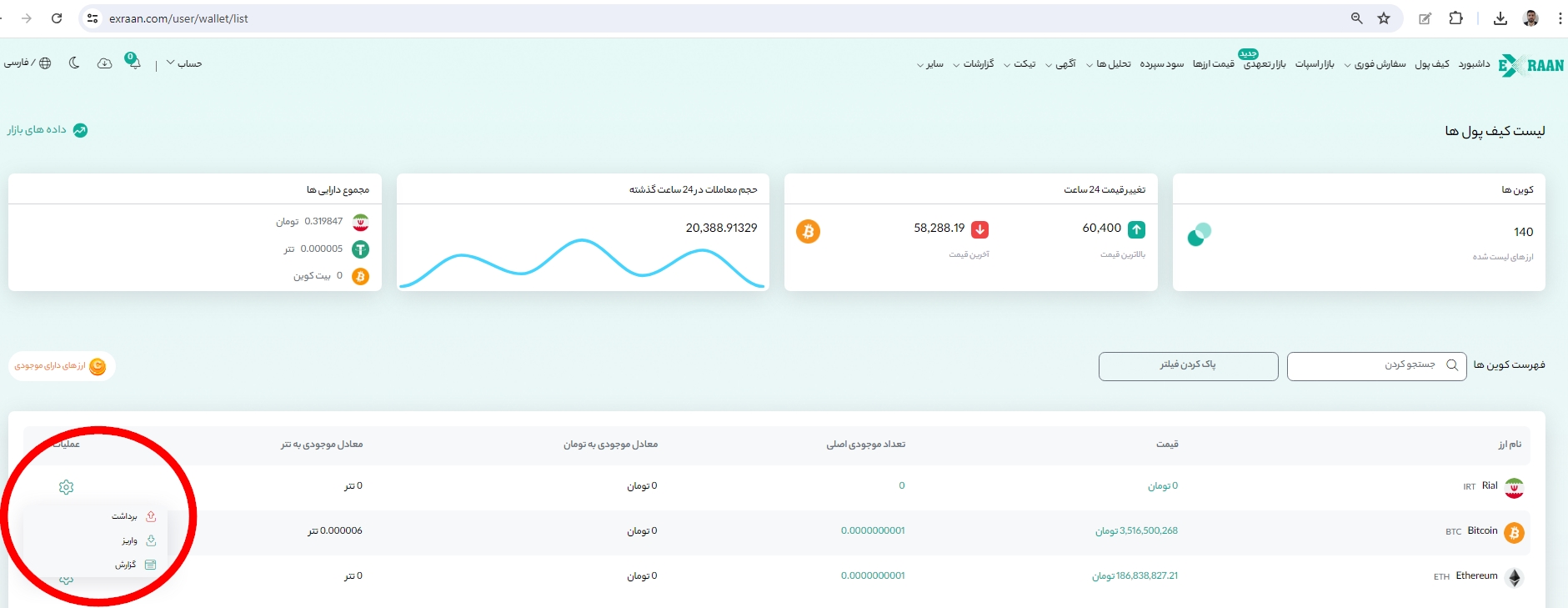Click the جستجو کردن search field

pyautogui.click(x=1376, y=366)
